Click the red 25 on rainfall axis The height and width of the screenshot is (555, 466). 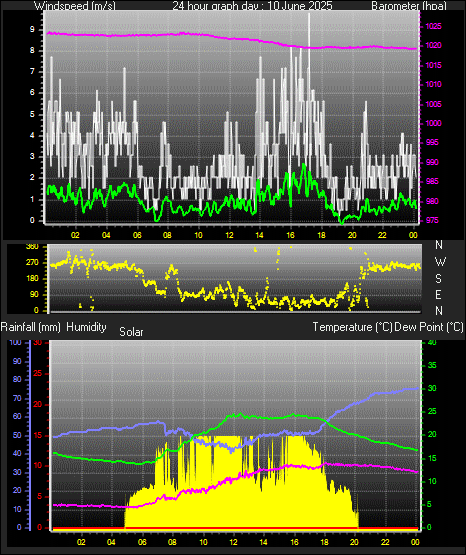click(x=38, y=374)
